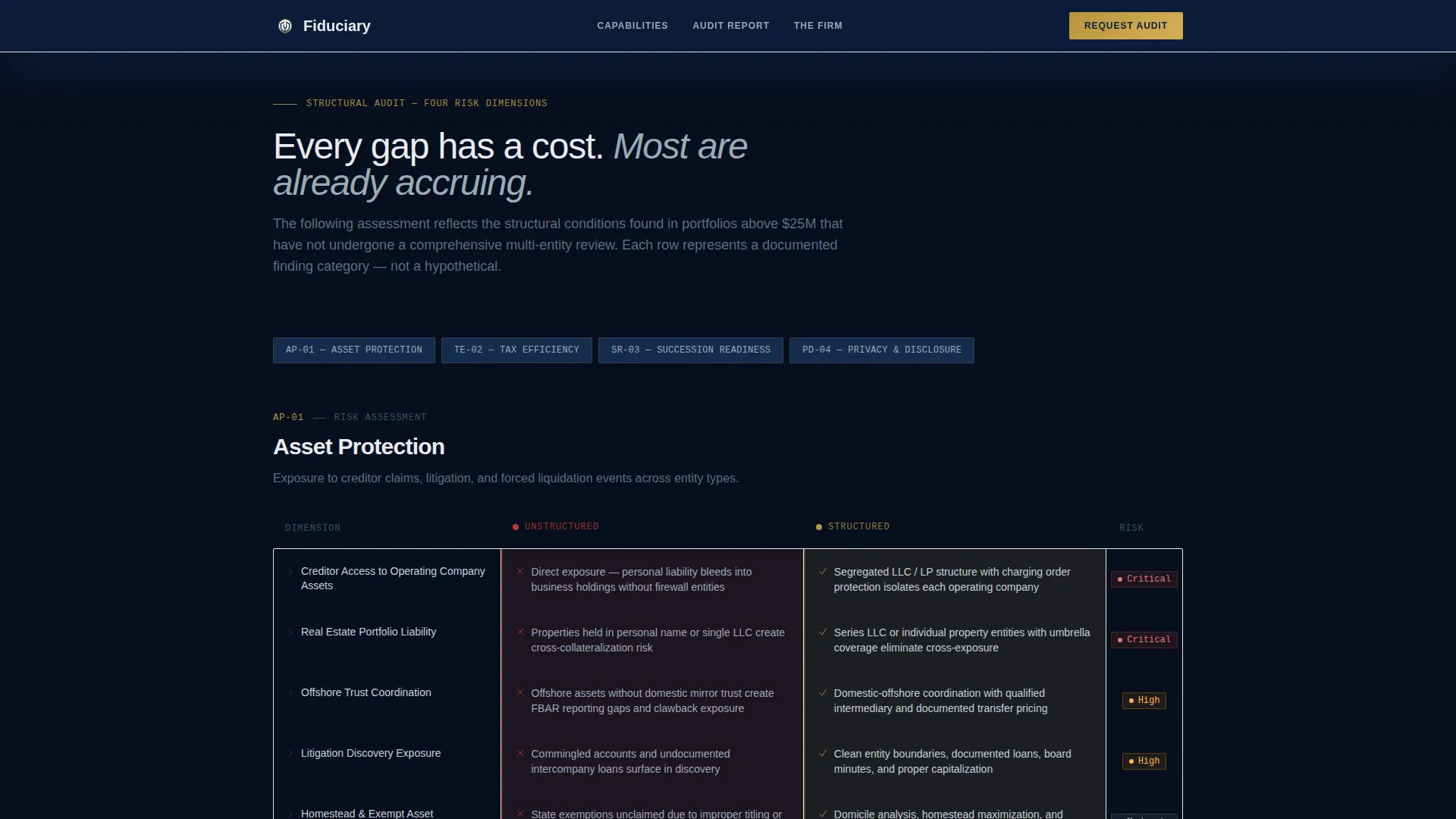The image size is (1456, 819).
Task: Click the 'Clean entity boundaries, documented loans' cell text
Action: pyautogui.click(x=952, y=761)
